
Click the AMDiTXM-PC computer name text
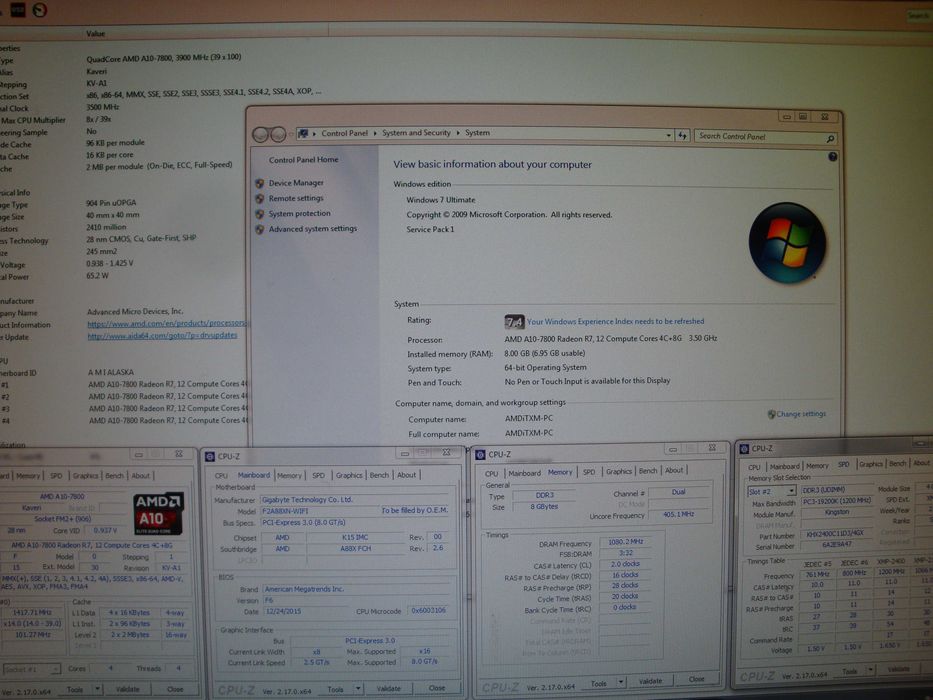pyautogui.click(x=528, y=418)
